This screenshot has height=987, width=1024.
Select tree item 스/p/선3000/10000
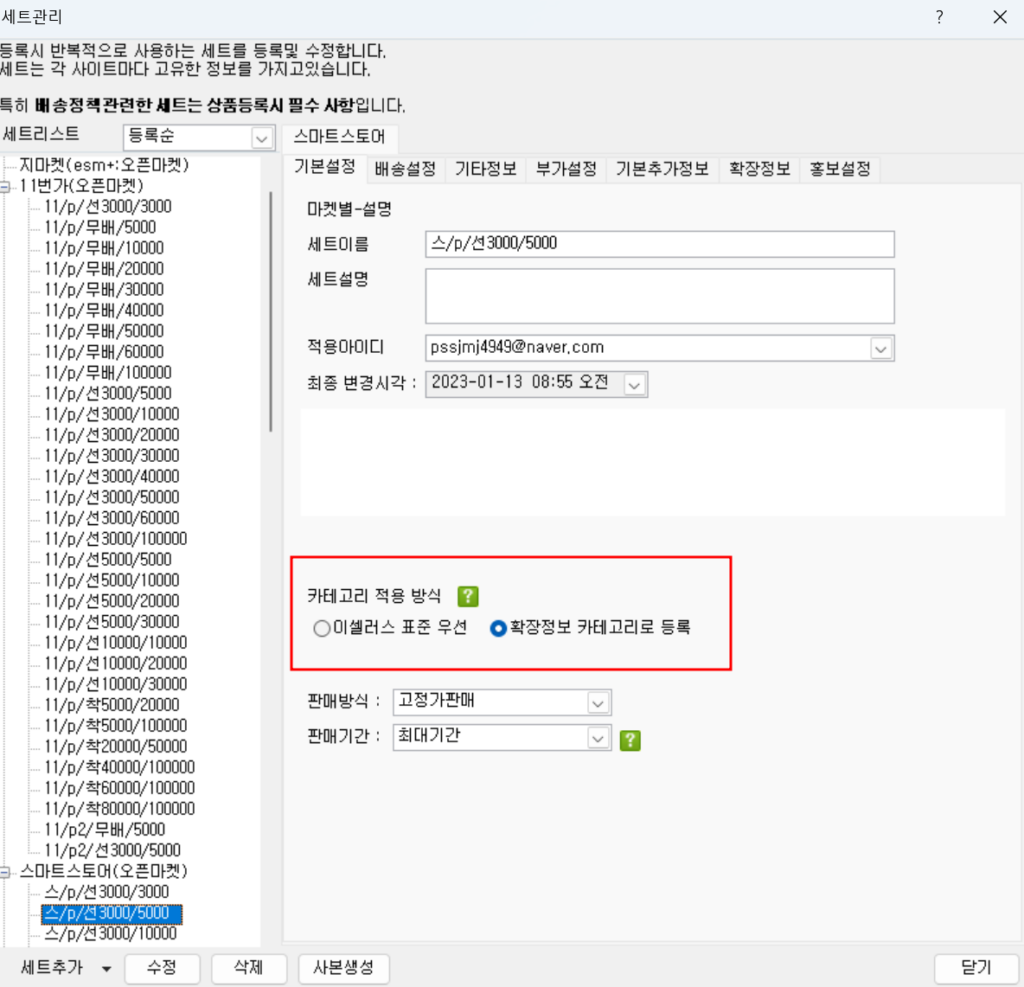coord(110,934)
